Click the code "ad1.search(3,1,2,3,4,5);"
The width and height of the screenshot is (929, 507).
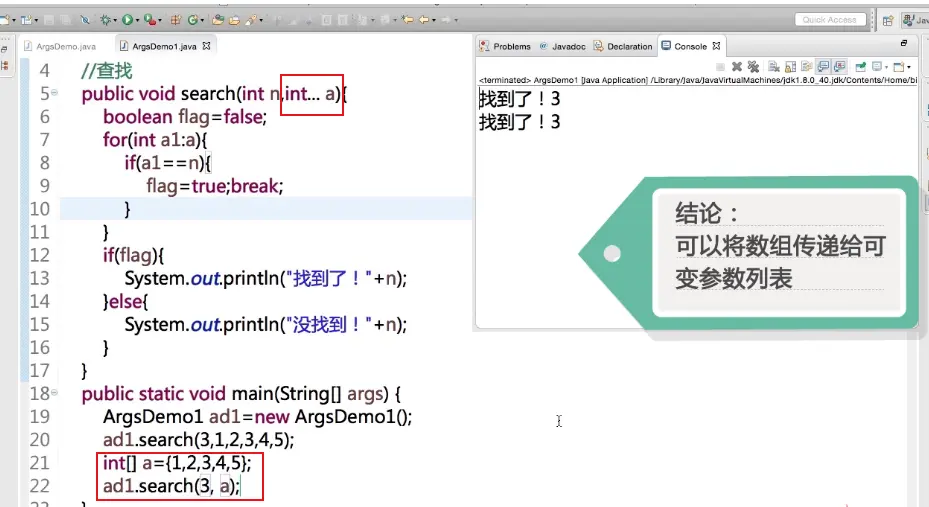coord(198,439)
